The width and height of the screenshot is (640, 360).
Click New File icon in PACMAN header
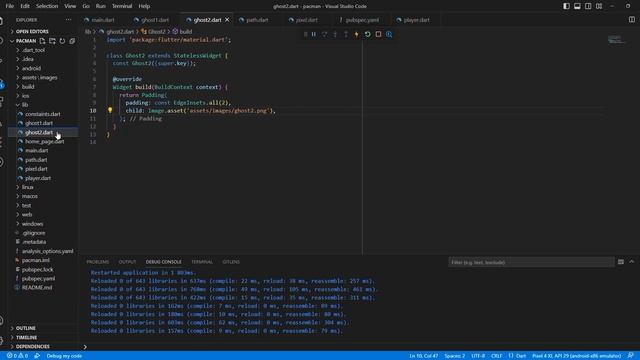[42, 41]
